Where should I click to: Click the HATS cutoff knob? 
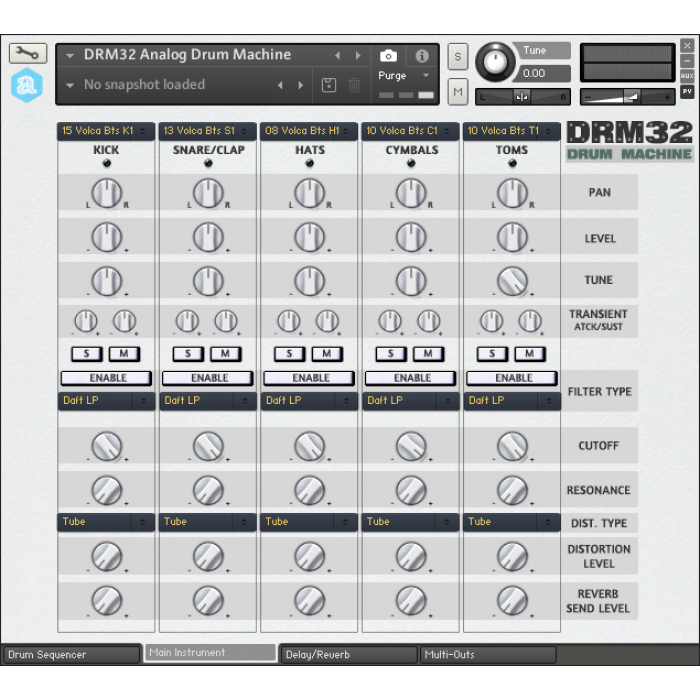coord(309,446)
